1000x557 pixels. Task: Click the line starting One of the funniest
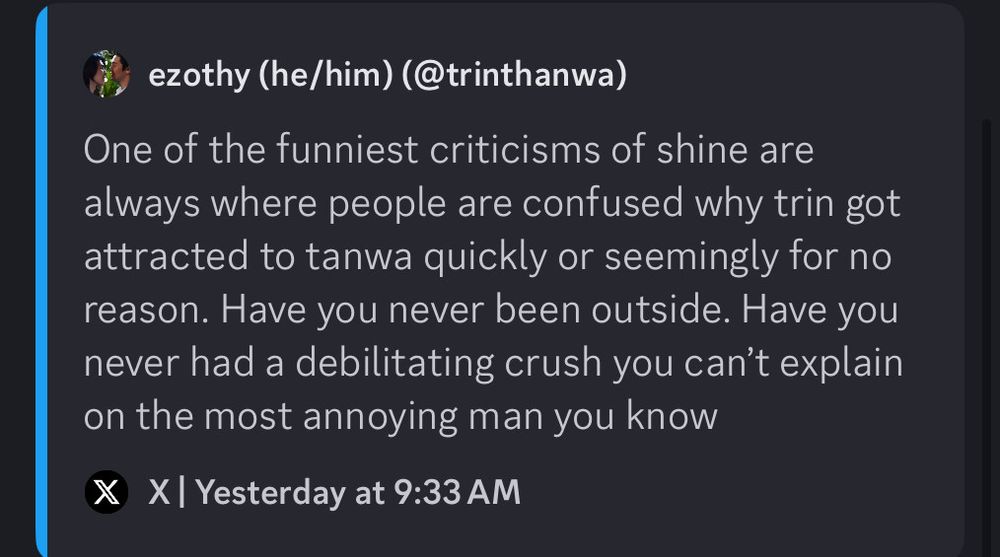(x=448, y=150)
